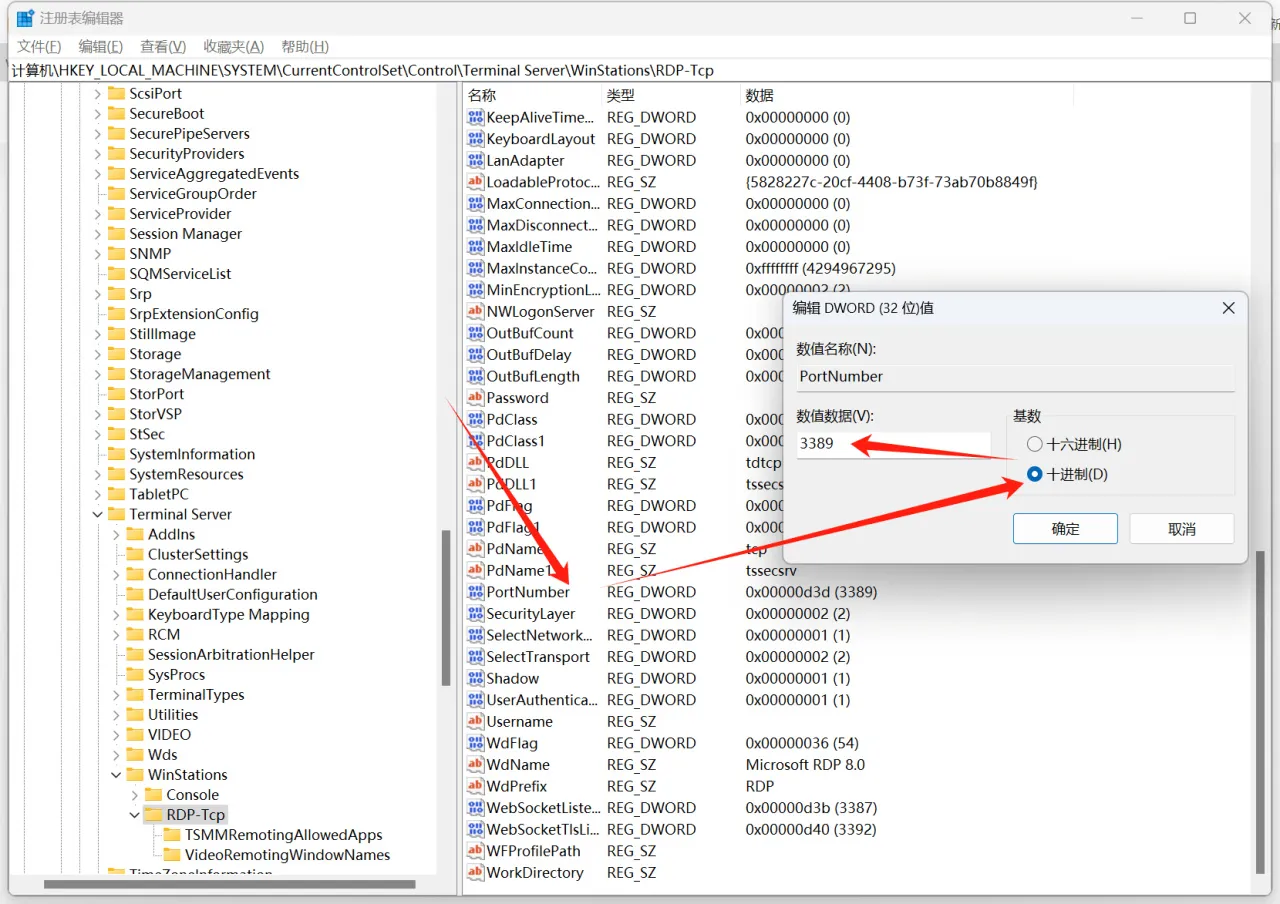Click the Password string value icon
The image size is (1280, 904).
[x=475, y=398]
